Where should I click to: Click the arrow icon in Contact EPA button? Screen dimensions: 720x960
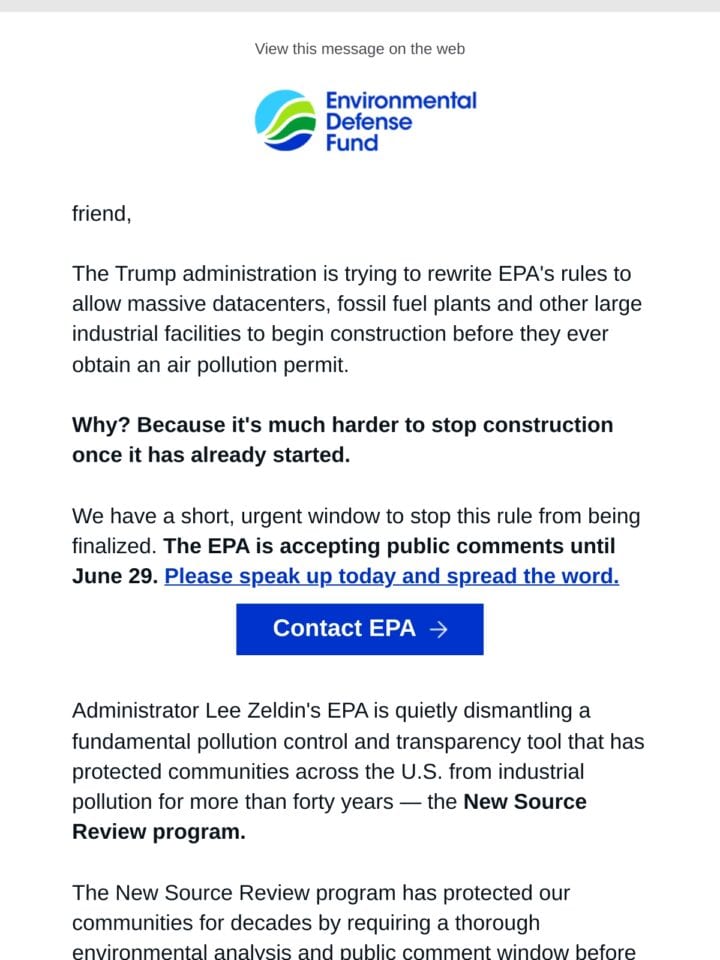click(x=438, y=629)
